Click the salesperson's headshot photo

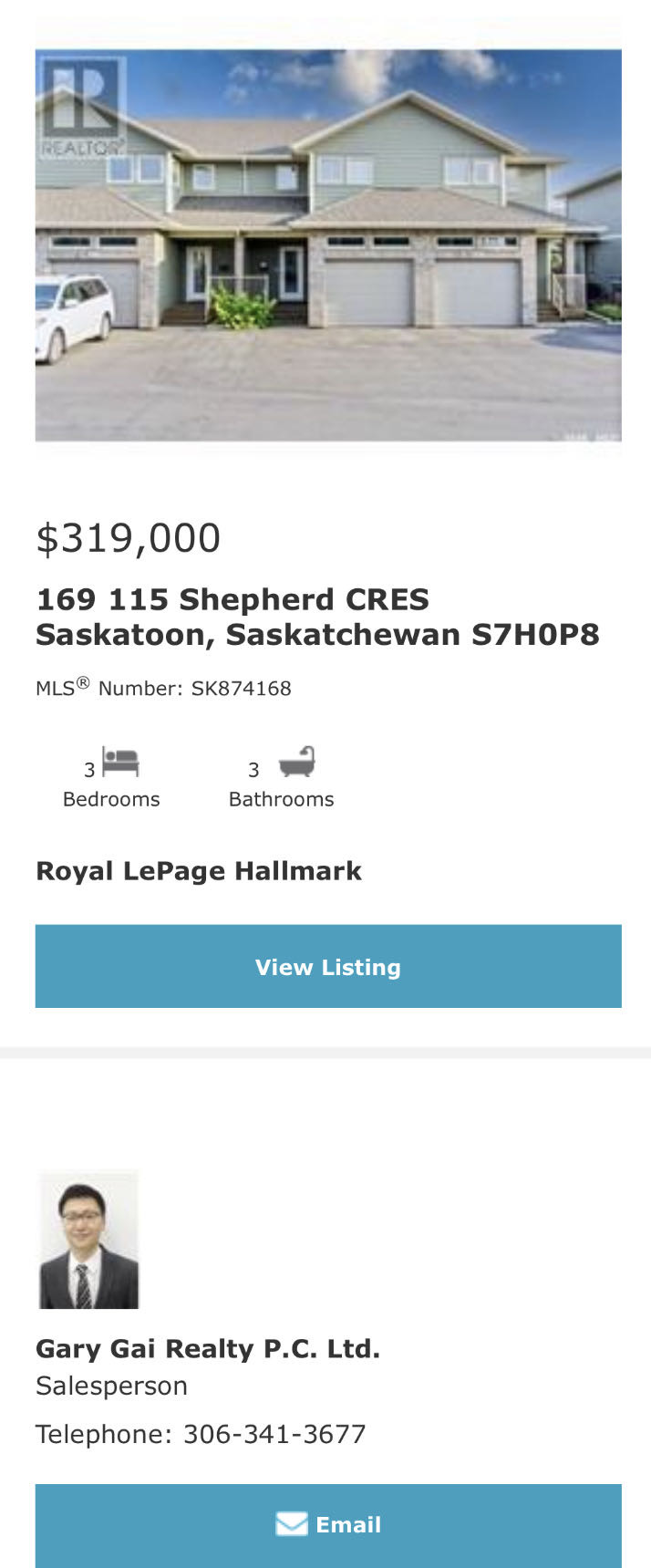(88, 1240)
